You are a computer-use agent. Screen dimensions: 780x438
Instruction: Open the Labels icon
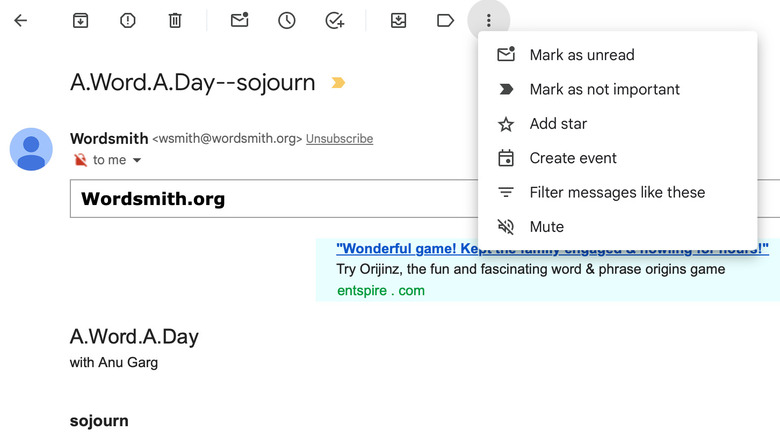[445, 20]
